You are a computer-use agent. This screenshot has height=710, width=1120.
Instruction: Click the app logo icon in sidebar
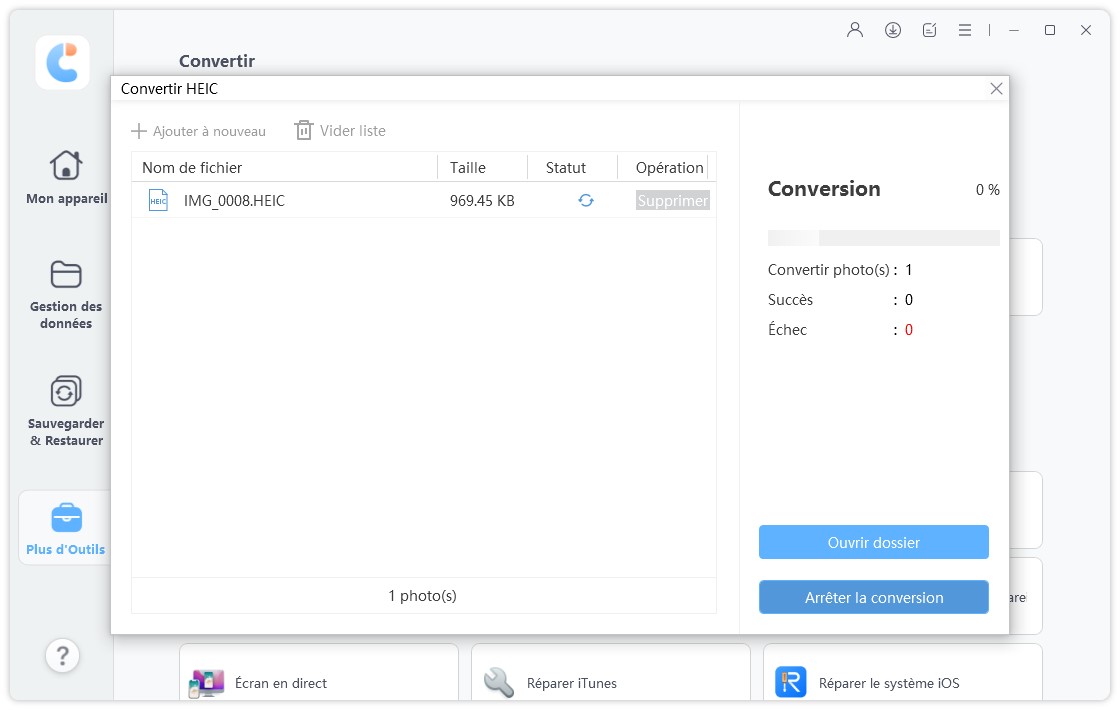tap(63, 62)
